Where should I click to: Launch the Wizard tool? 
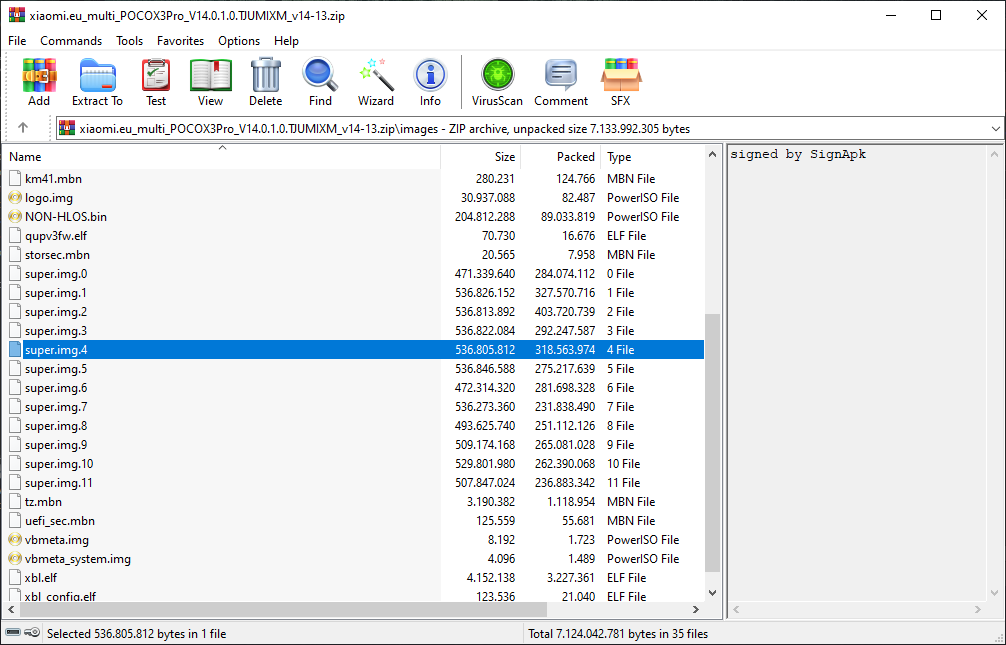coord(376,82)
